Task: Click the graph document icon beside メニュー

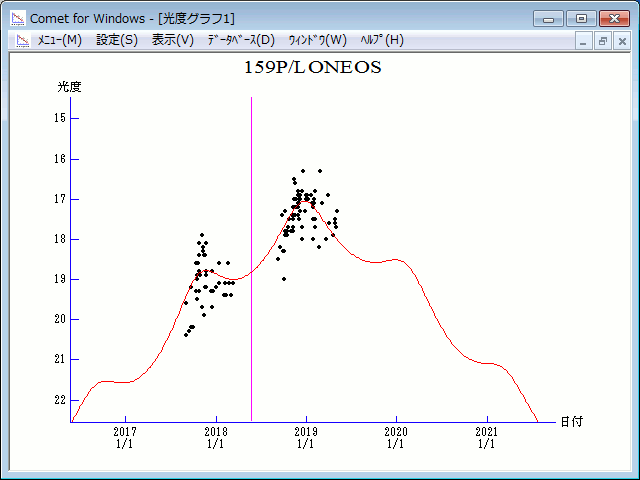Action: click(x=22, y=40)
